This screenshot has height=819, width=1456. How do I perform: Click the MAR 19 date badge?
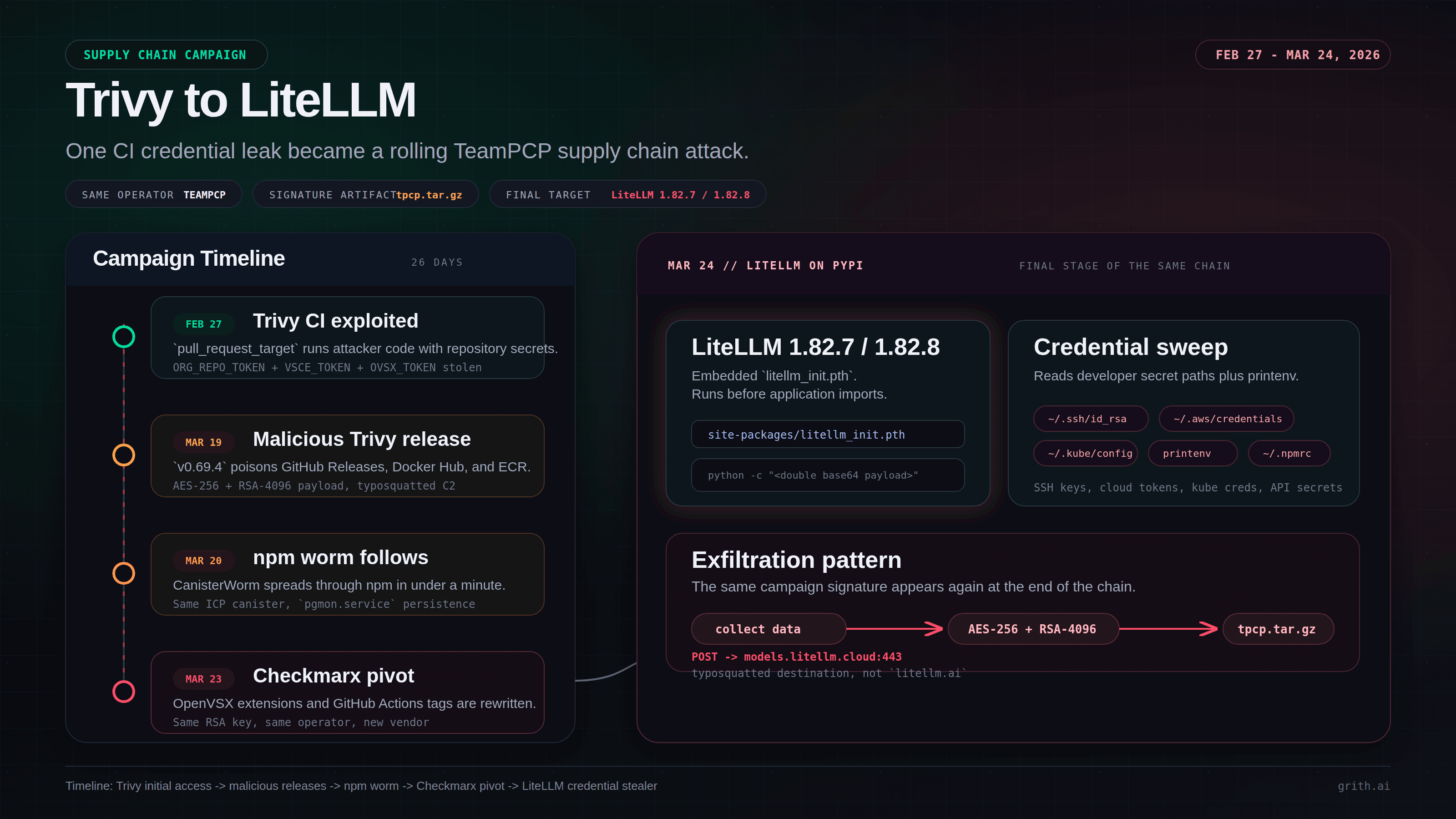[x=203, y=442]
